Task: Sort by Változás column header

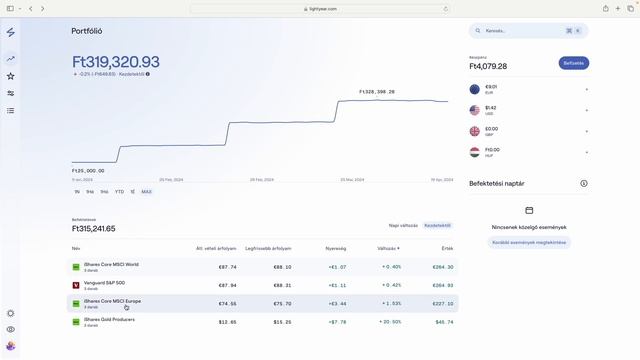Action: (x=388, y=248)
